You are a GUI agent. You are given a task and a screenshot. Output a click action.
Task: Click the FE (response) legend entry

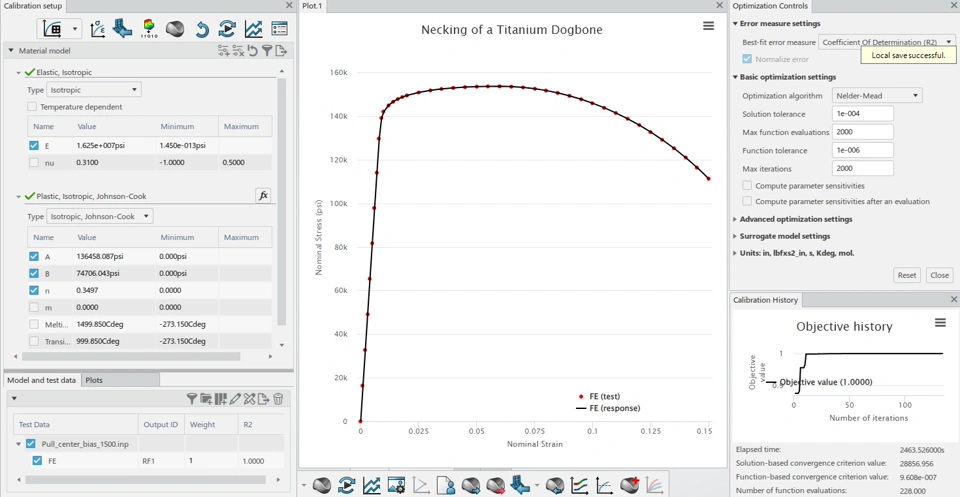607,408
